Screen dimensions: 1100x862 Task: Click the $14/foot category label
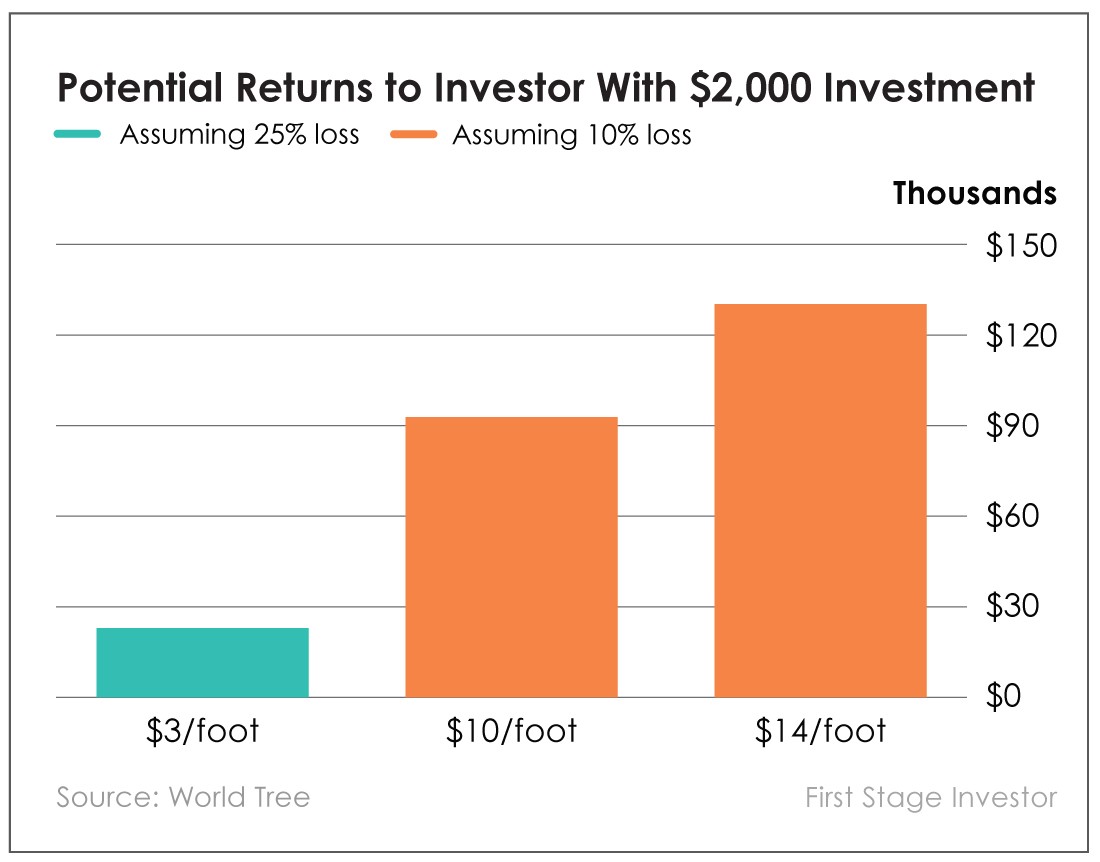(x=820, y=731)
